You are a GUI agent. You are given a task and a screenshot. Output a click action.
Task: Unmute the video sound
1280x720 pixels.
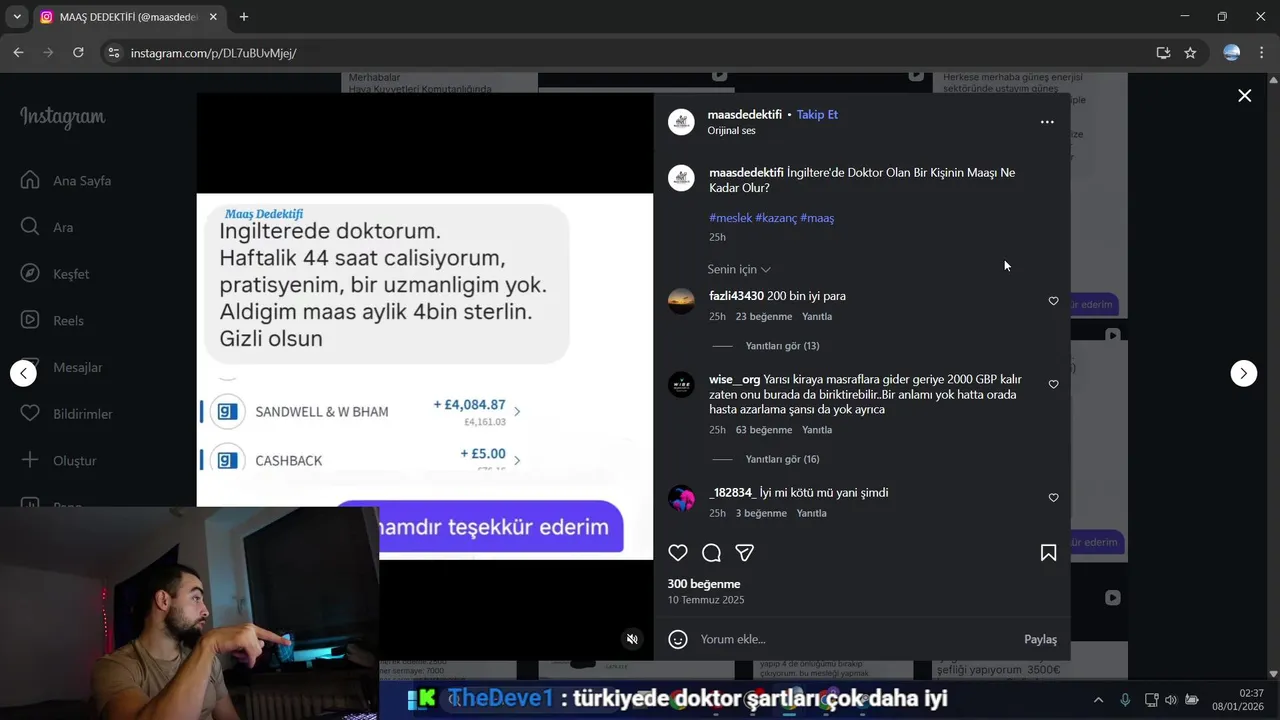(632, 639)
